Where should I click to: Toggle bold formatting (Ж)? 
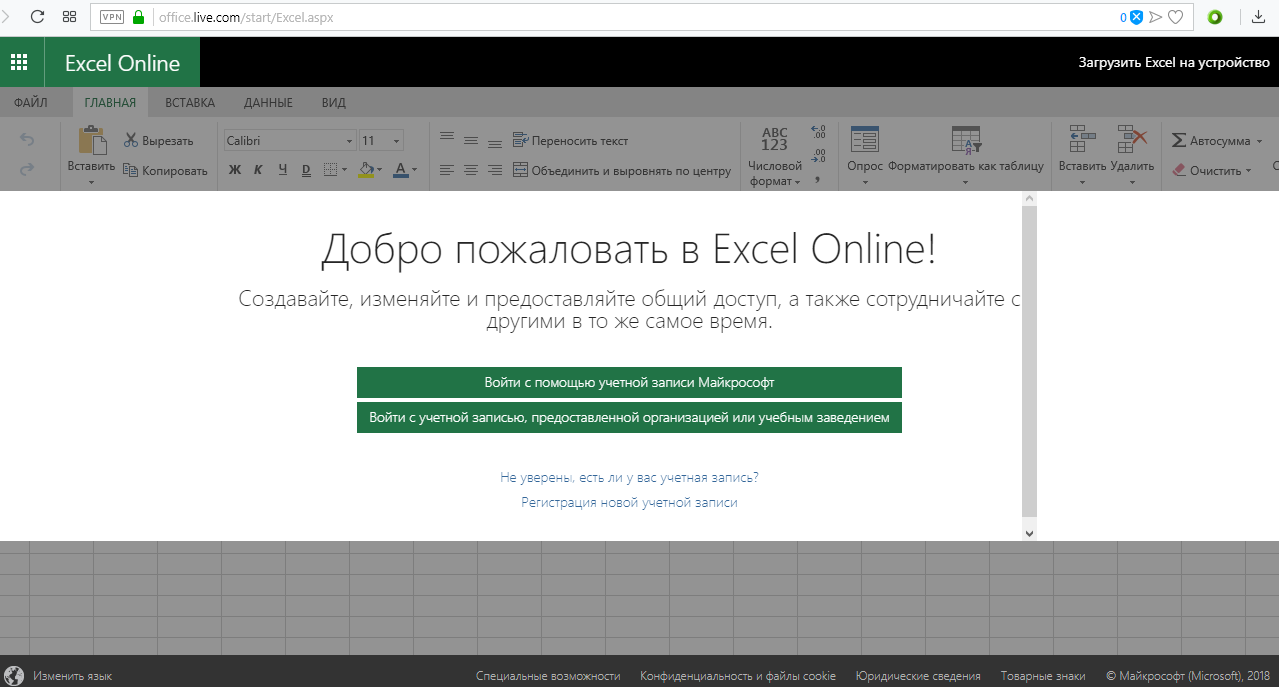click(235, 170)
